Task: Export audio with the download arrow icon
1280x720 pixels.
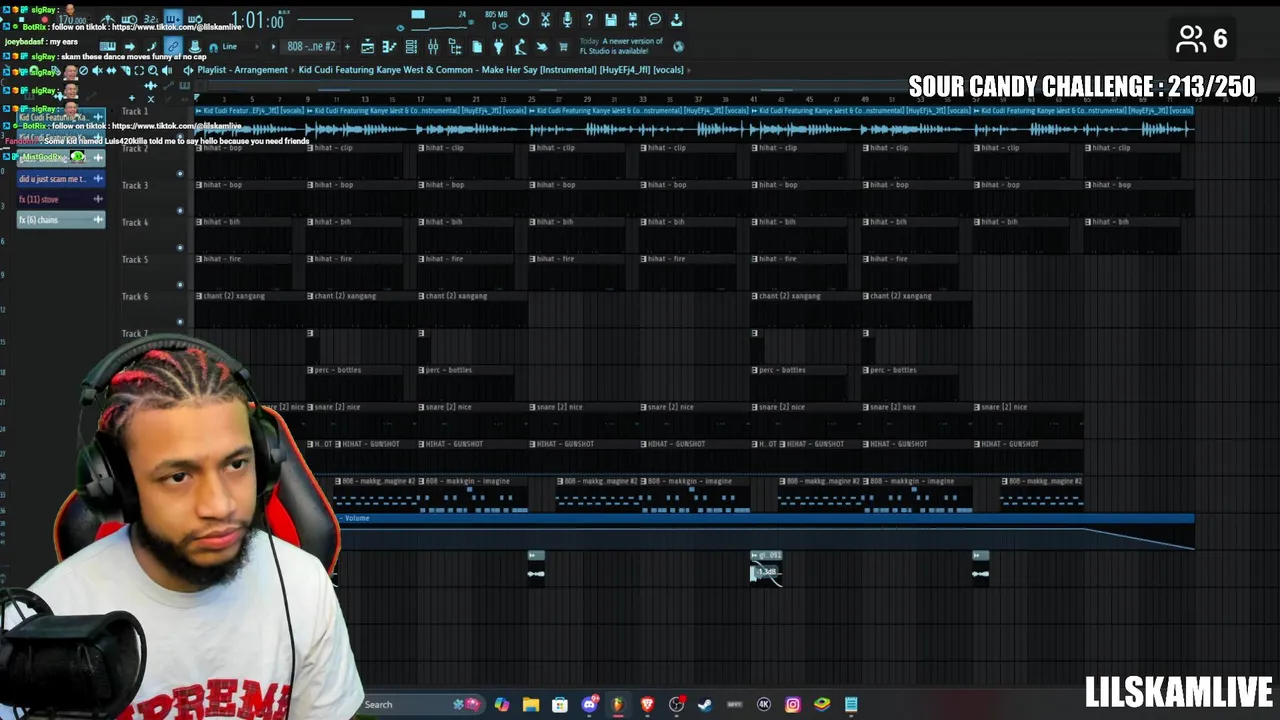Action: tap(677, 20)
